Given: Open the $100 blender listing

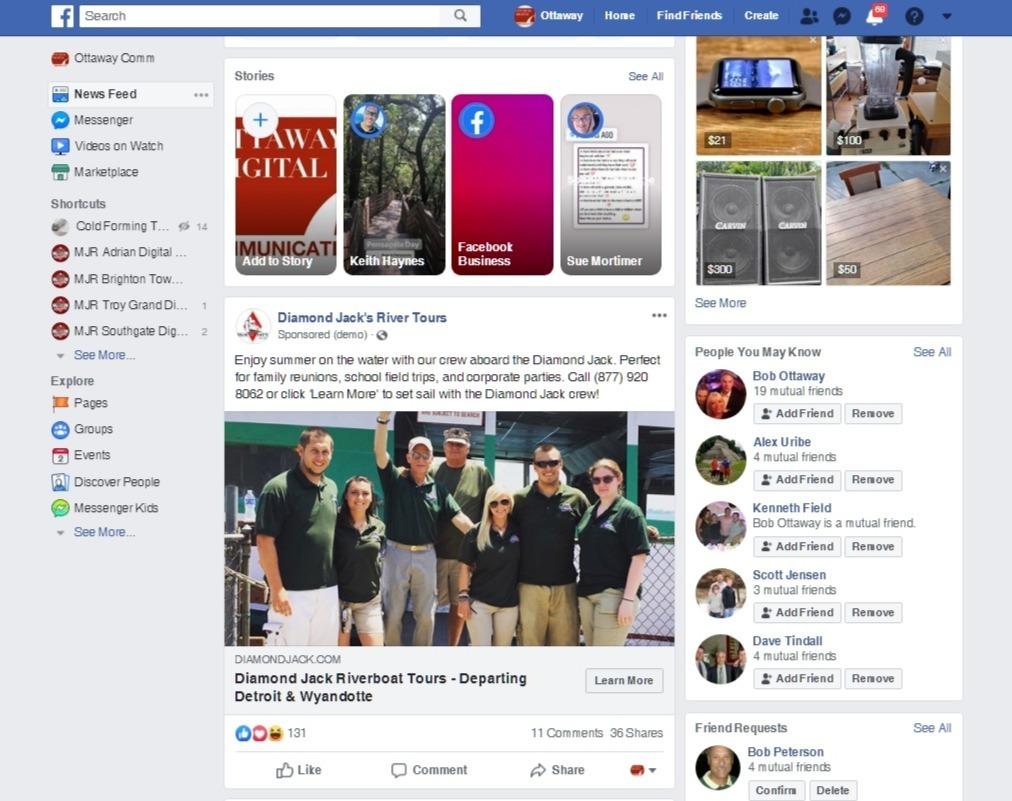Looking at the screenshot, I should click(888, 96).
